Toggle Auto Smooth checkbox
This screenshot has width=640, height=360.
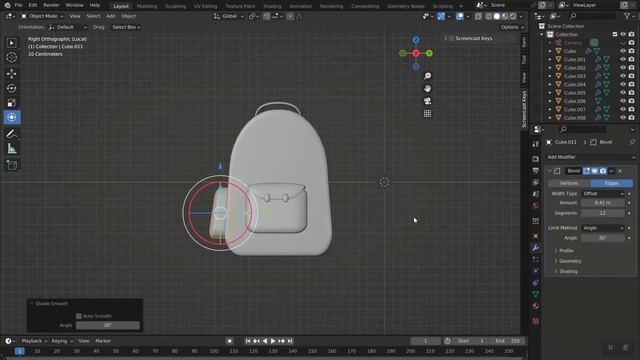point(79,316)
